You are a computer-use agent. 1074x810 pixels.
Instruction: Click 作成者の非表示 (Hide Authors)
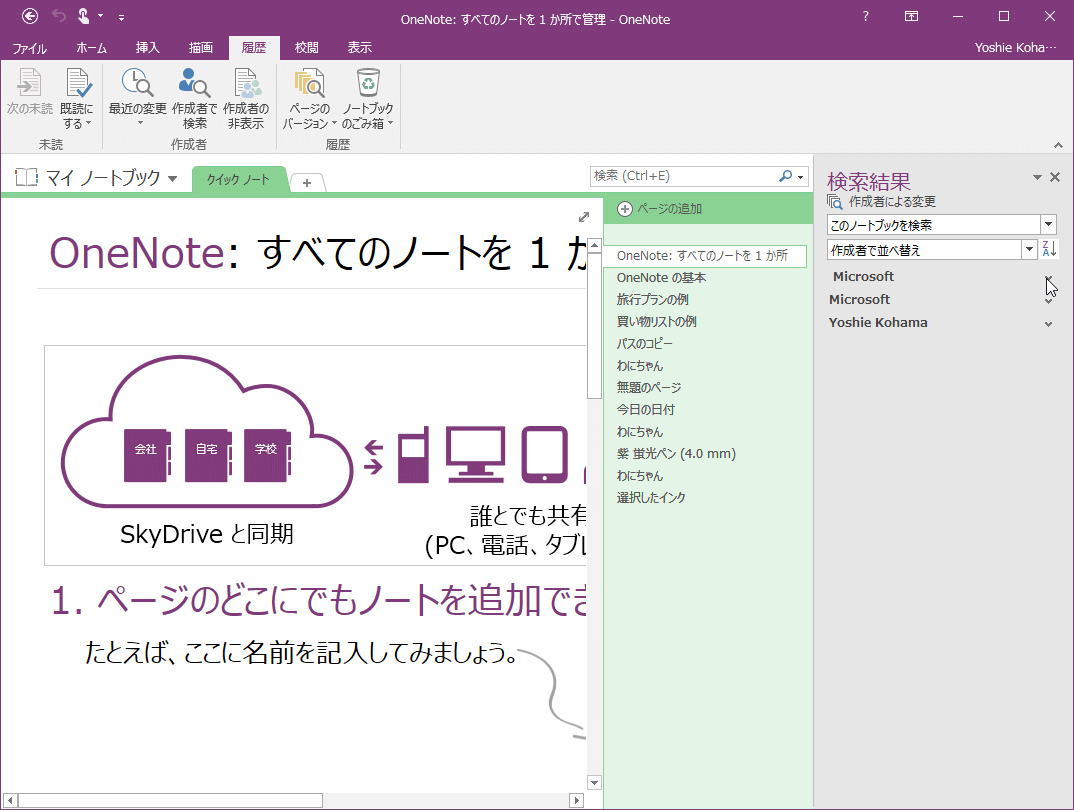(246, 99)
